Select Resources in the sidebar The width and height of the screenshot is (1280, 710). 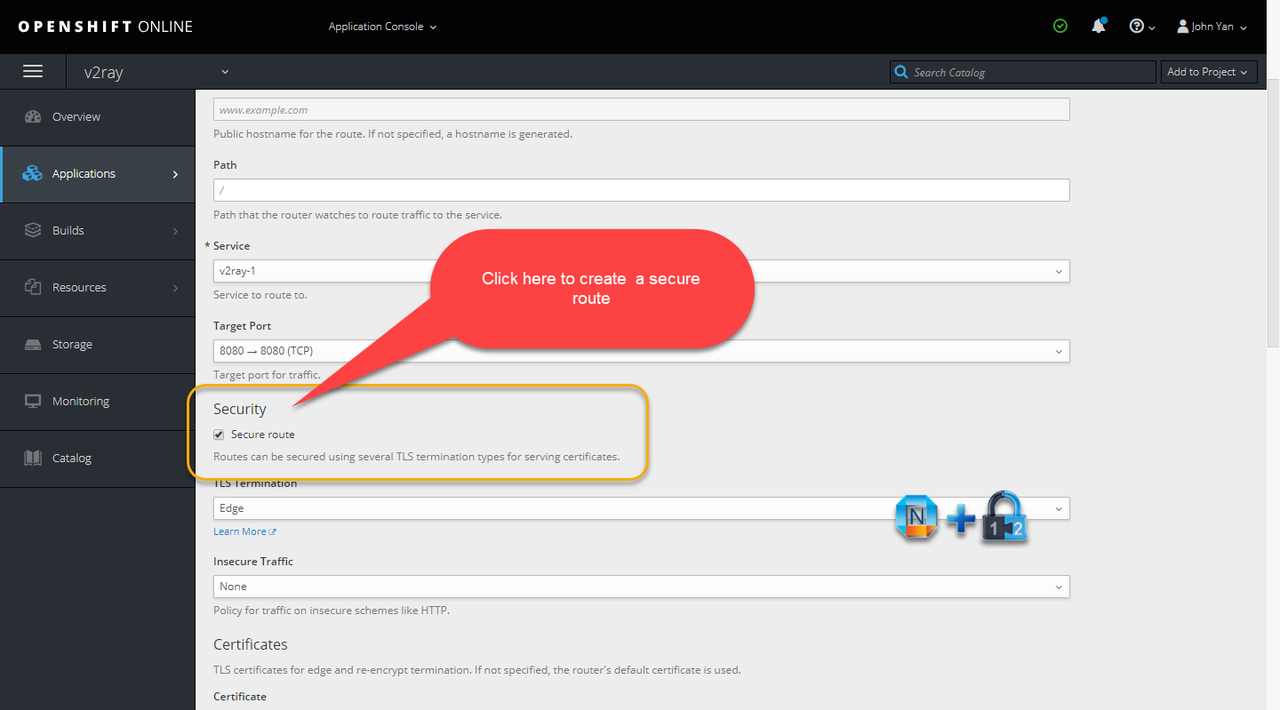pyautogui.click(x=98, y=288)
